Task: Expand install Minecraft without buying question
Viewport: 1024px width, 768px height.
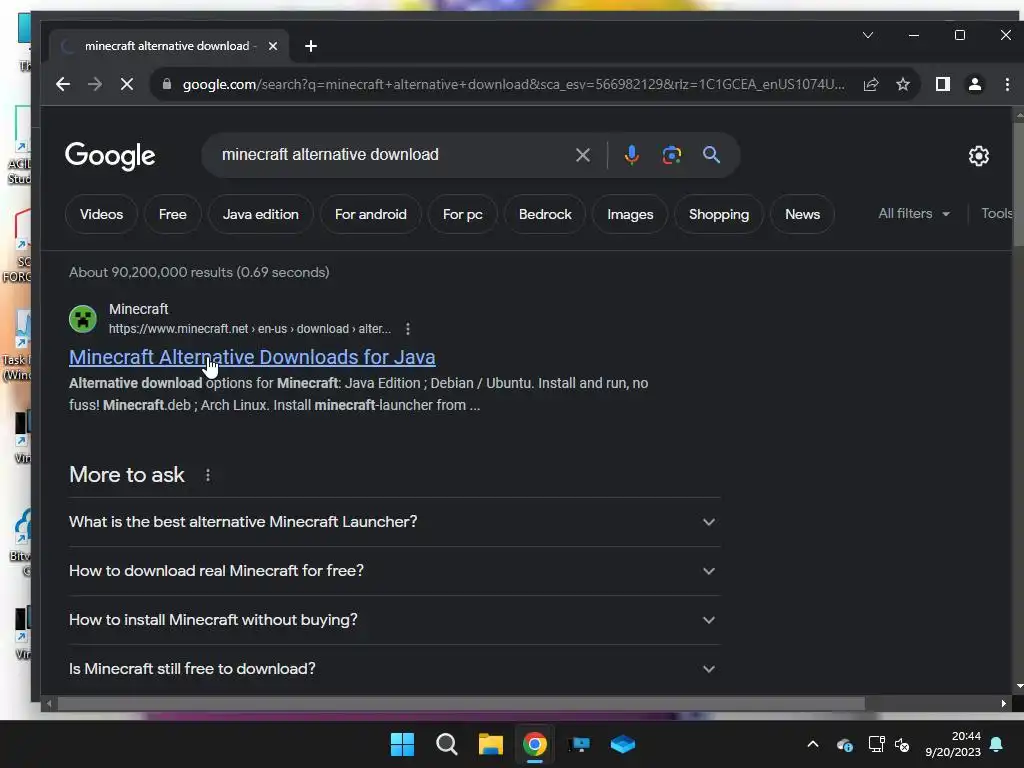Action: [x=394, y=620]
